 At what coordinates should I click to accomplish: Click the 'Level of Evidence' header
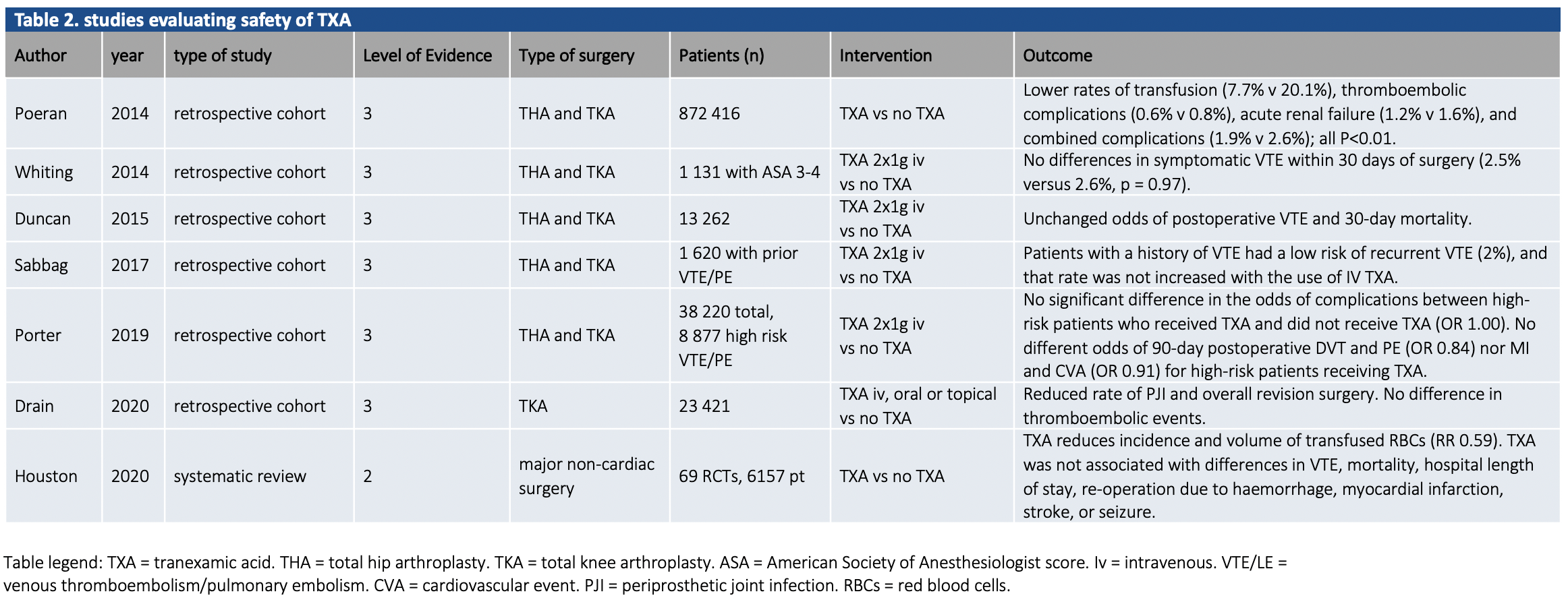(x=428, y=55)
